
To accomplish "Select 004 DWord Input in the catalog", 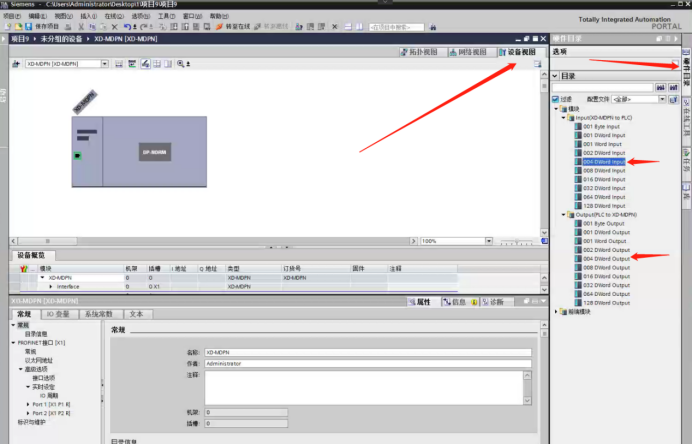I will tap(604, 162).
